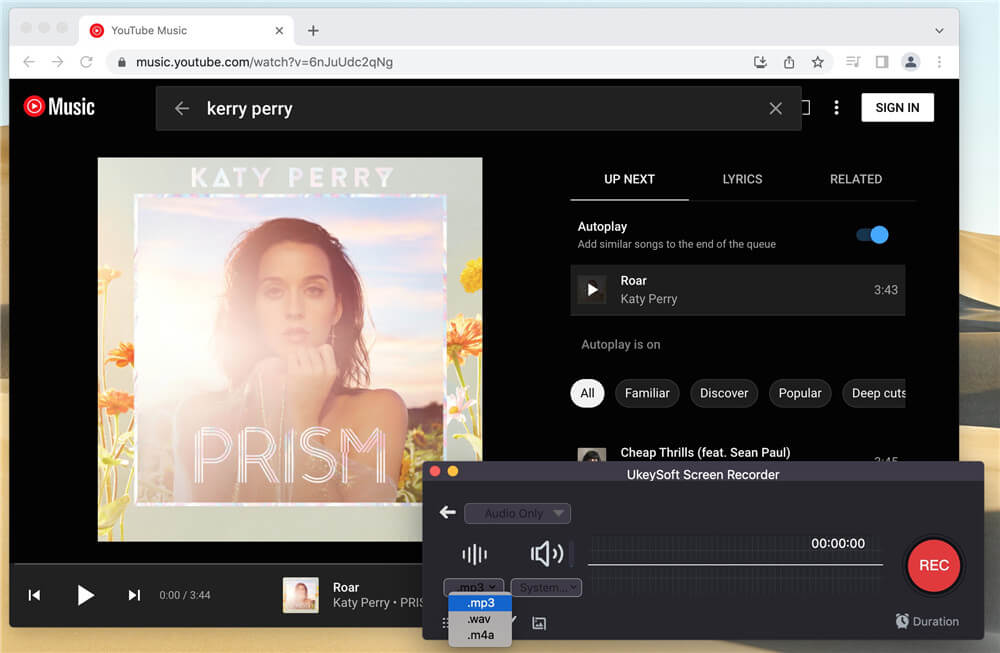Click the speaker volume icon in recorder
The width and height of the screenshot is (1000, 653).
[x=546, y=554]
